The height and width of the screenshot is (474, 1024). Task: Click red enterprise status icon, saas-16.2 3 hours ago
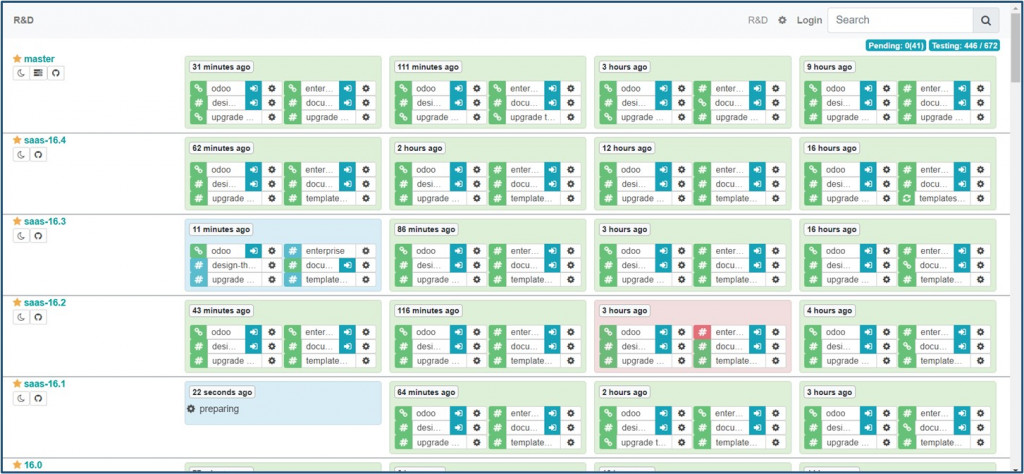click(x=702, y=332)
